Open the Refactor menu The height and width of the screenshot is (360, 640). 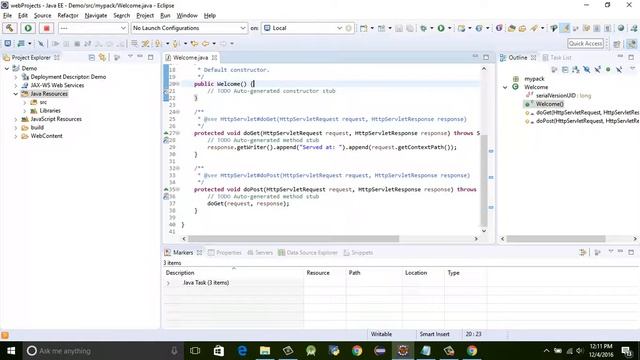tap(68, 16)
